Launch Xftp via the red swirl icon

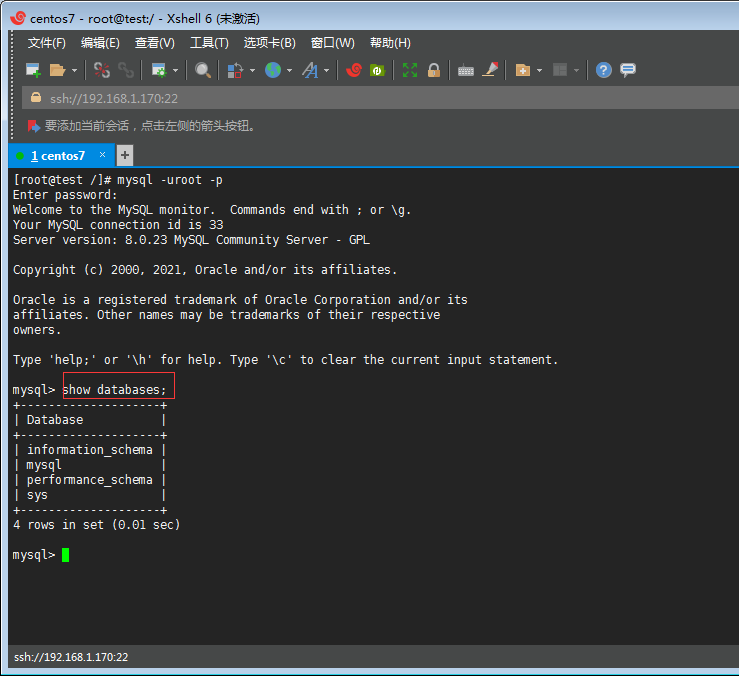click(x=353, y=70)
